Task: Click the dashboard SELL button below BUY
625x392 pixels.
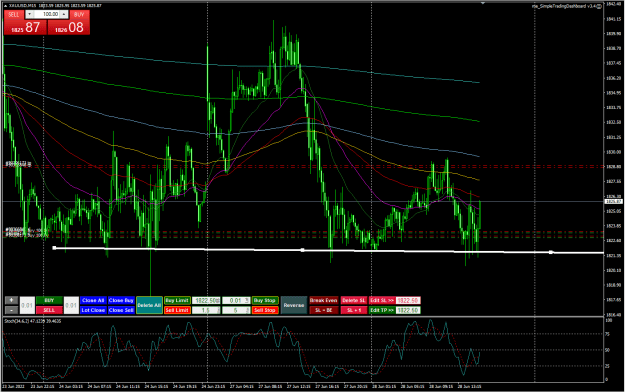Action: click(x=49, y=310)
